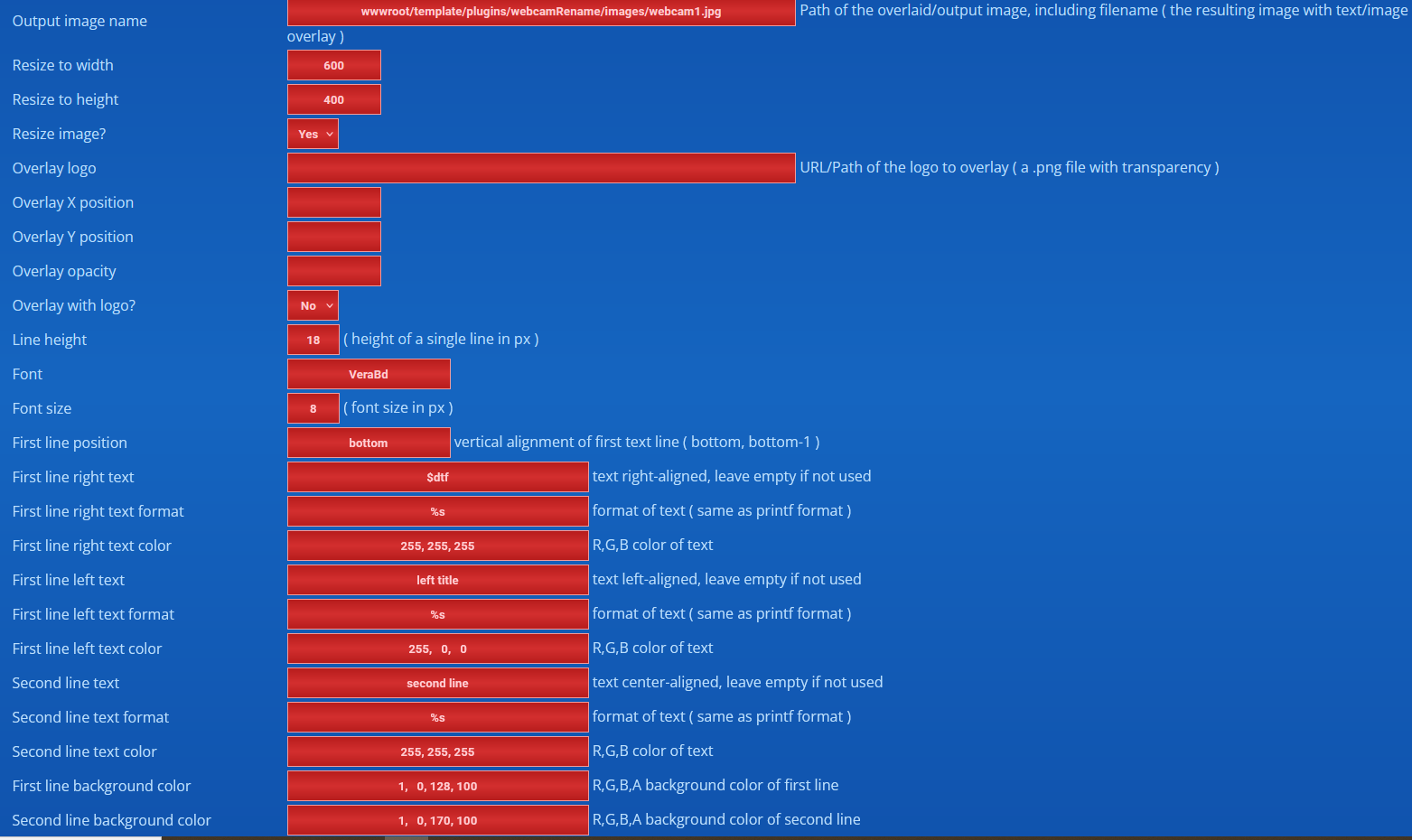Viewport: 1412px width, 840px height.
Task: Click the Line height input box
Action: click(313, 340)
